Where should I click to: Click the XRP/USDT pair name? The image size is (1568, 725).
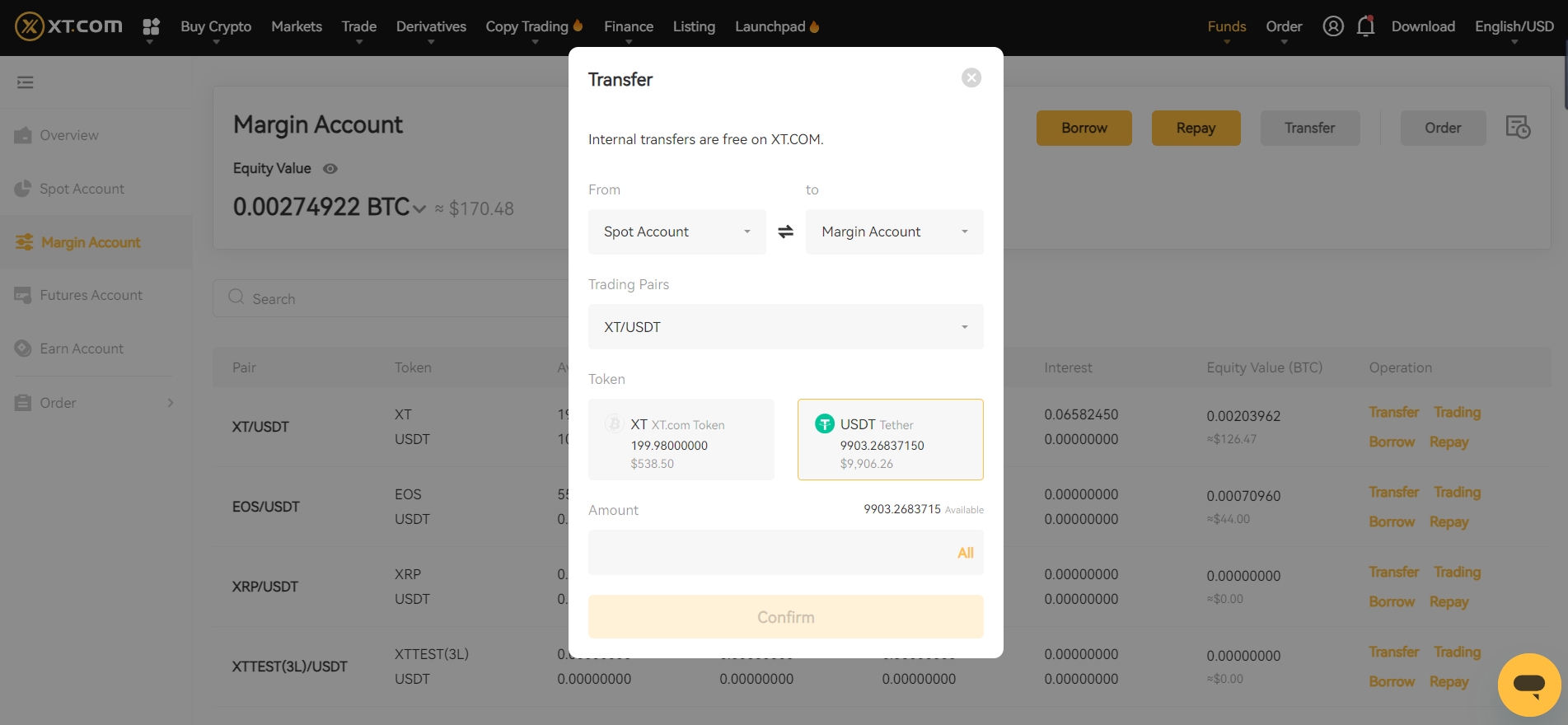pyautogui.click(x=264, y=587)
